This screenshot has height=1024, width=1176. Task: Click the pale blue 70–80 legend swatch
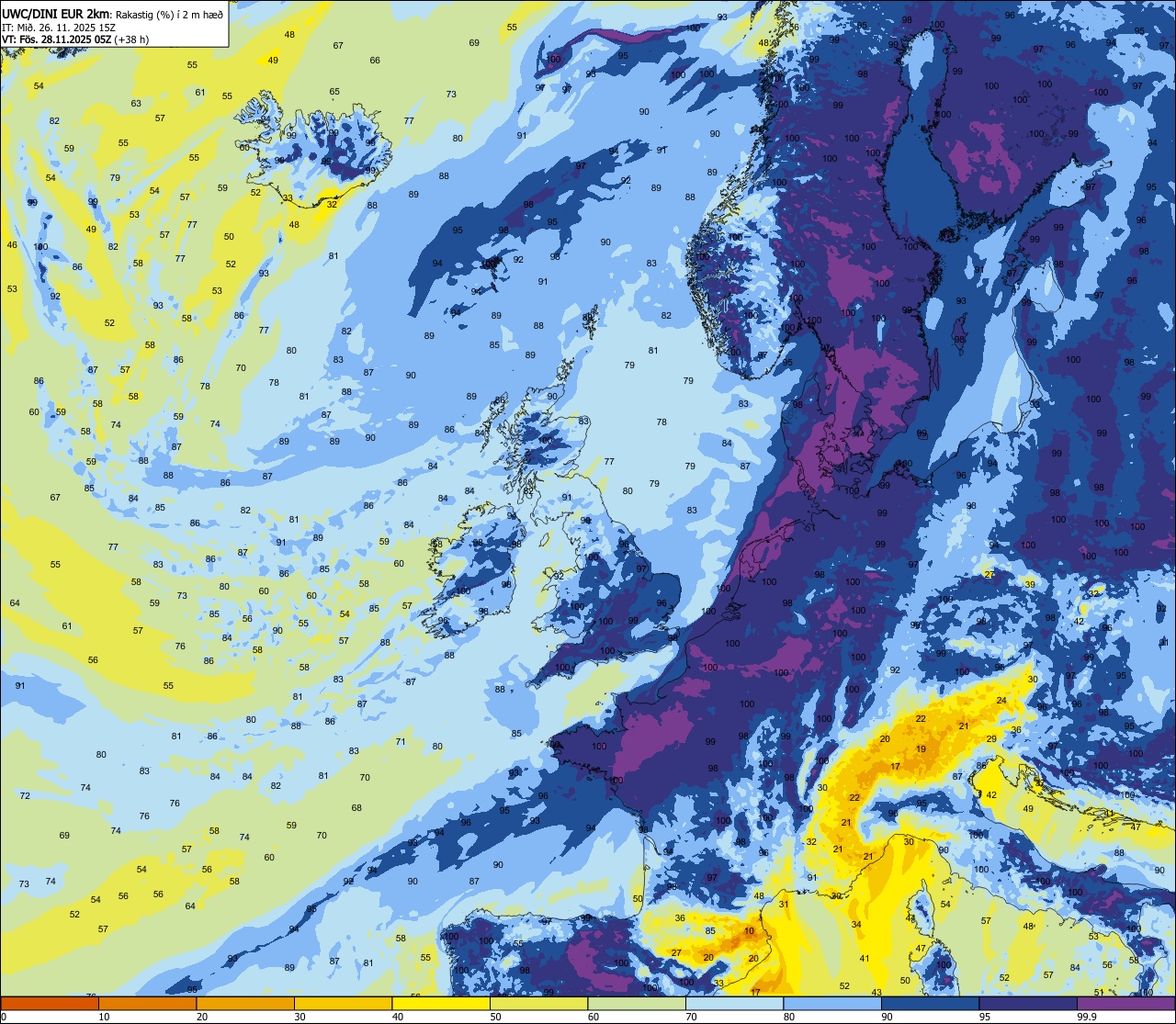coord(734,1003)
